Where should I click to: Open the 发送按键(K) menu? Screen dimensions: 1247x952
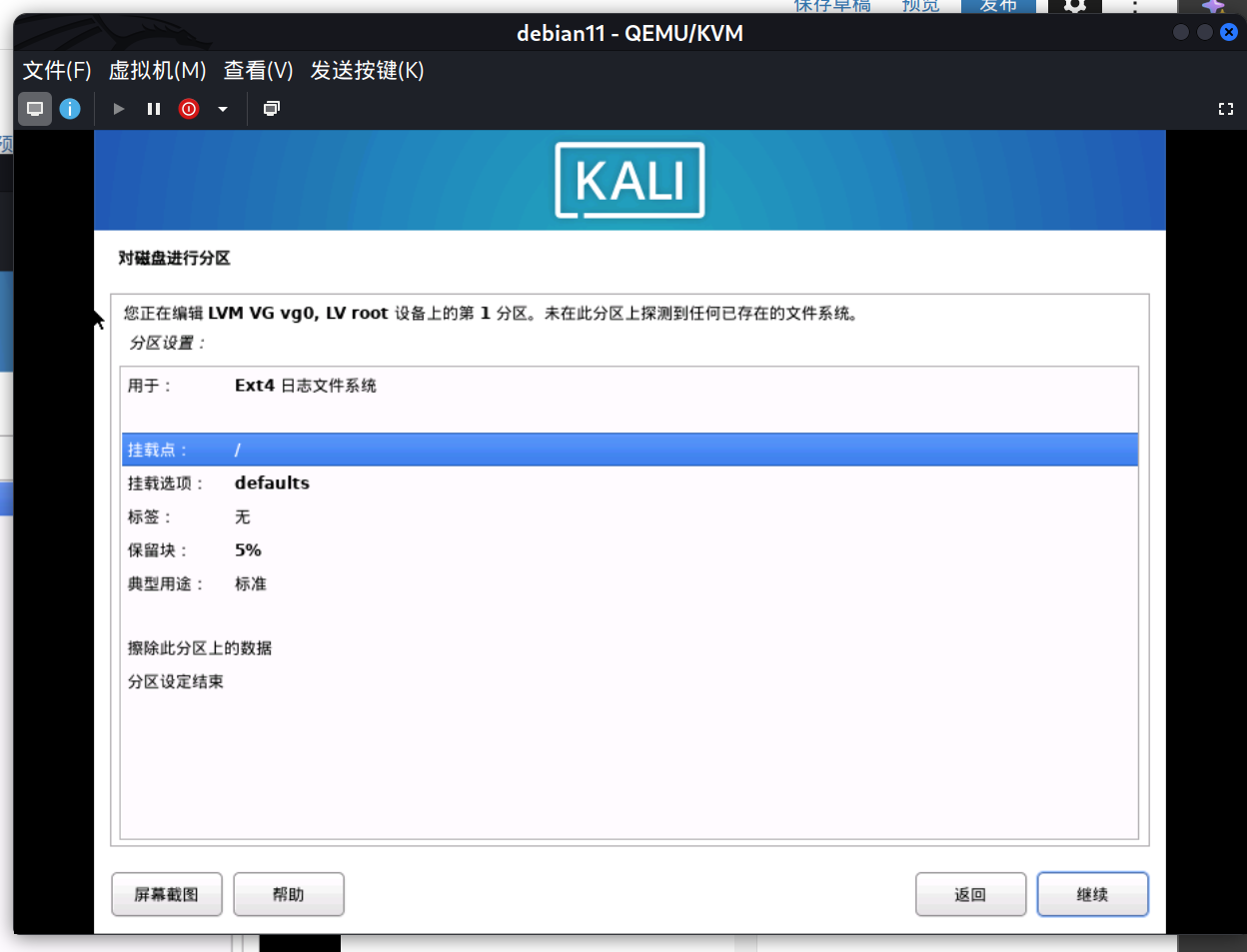(x=367, y=71)
